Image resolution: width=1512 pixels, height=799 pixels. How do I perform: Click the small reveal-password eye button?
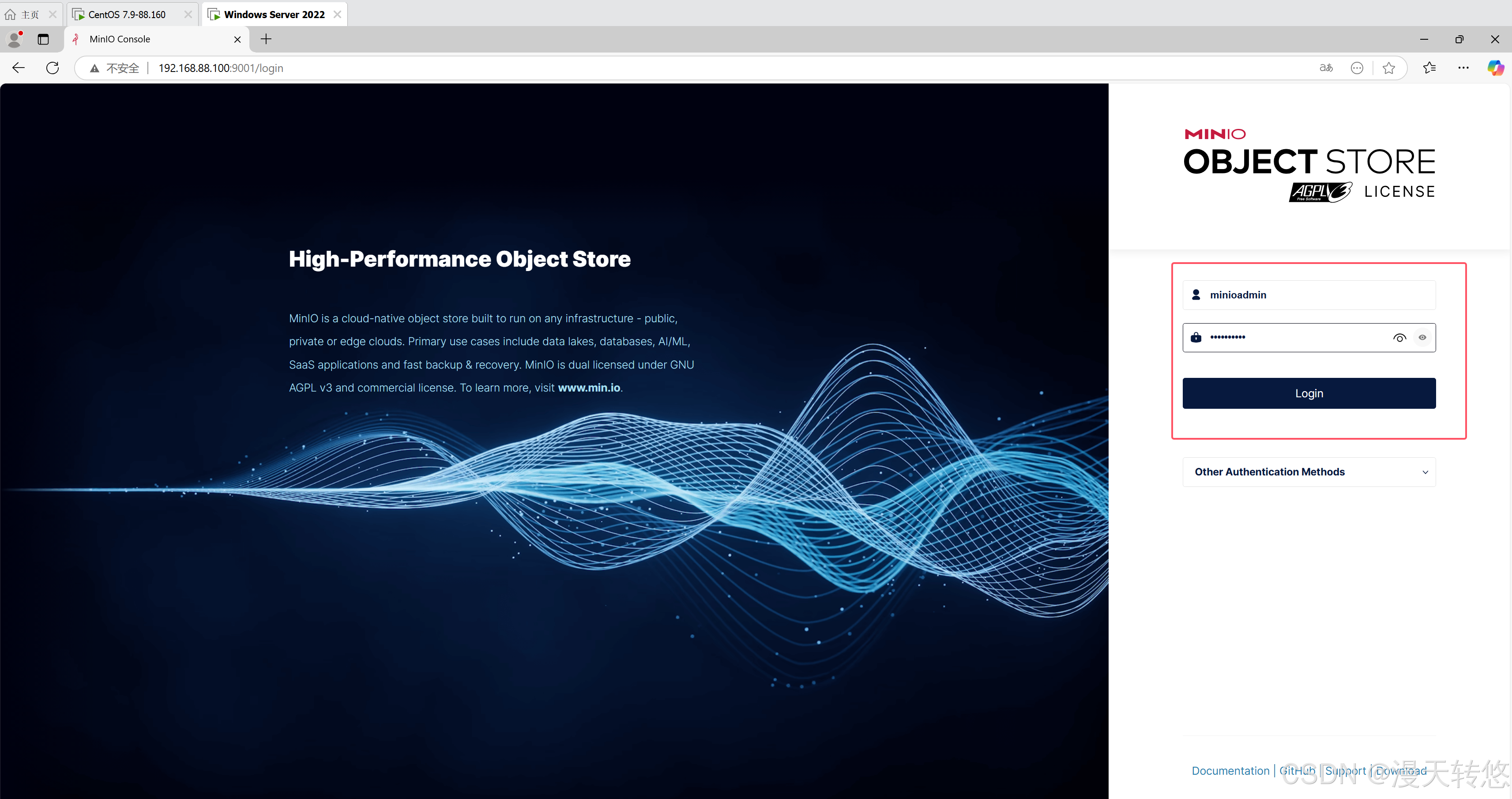[1422, 338]
